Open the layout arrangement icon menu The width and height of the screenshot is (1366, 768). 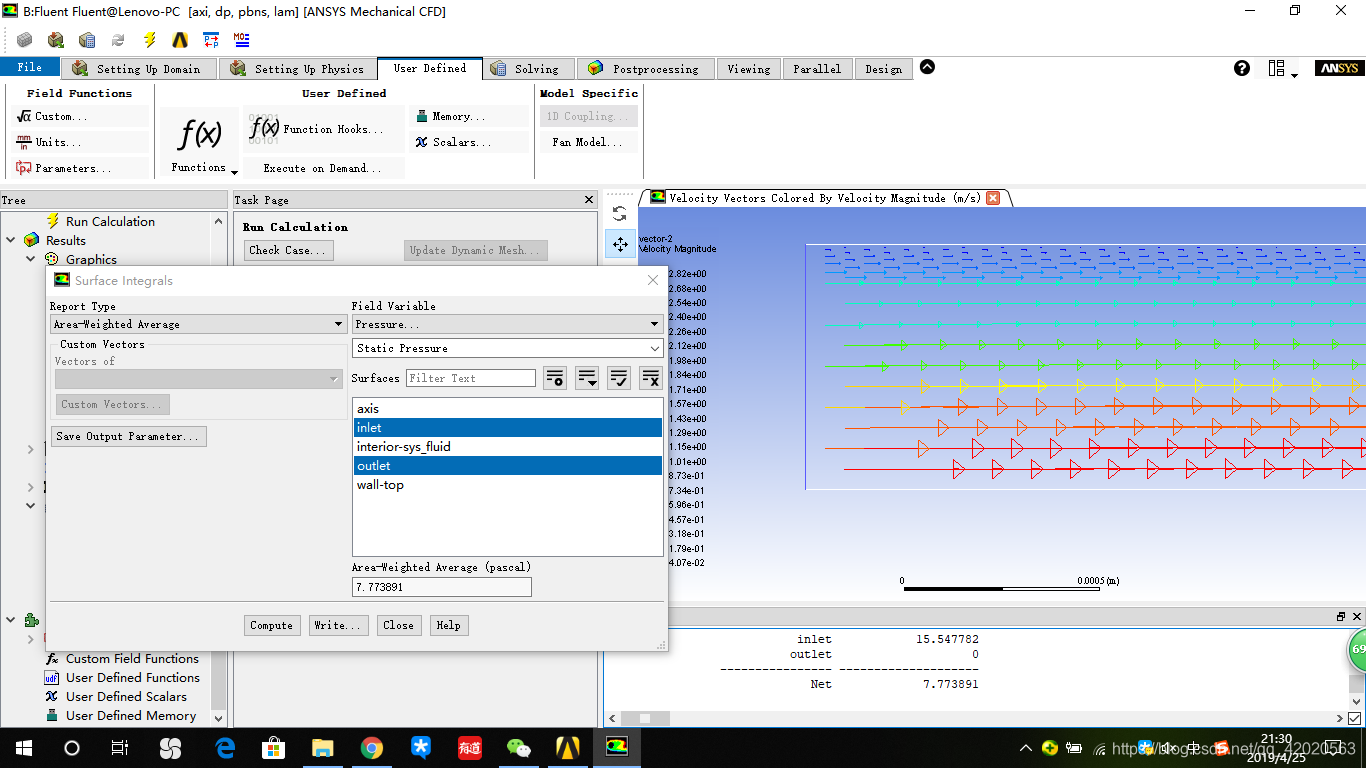(x=1282, y=68)
